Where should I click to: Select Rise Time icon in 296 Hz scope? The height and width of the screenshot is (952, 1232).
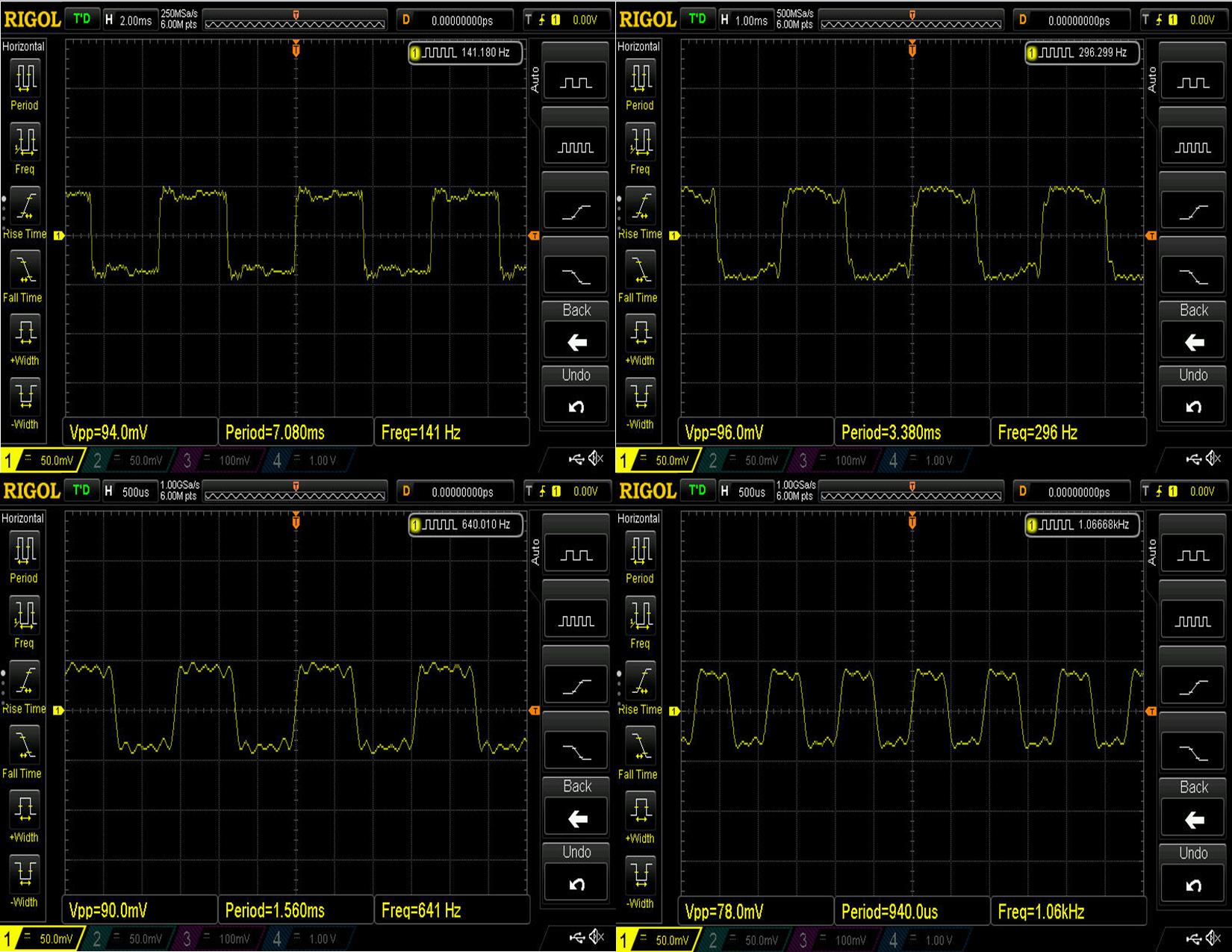(x=641, y=206)
